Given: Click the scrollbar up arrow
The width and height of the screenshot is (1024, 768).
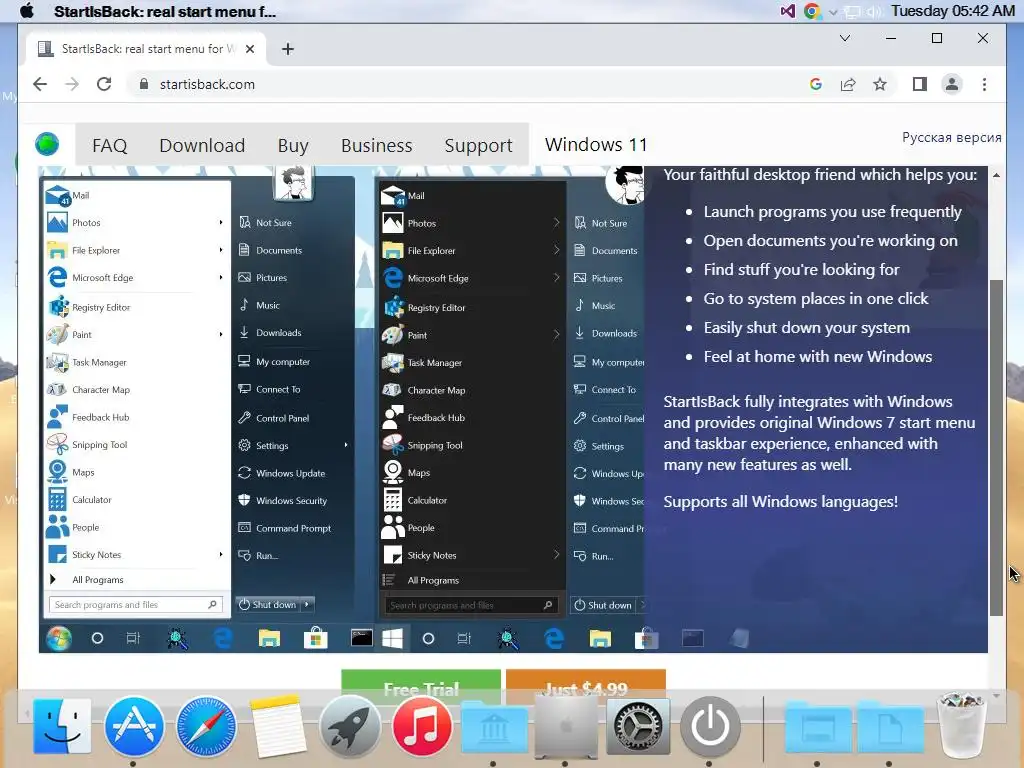Looking at the screenshot, I should 996,175.
